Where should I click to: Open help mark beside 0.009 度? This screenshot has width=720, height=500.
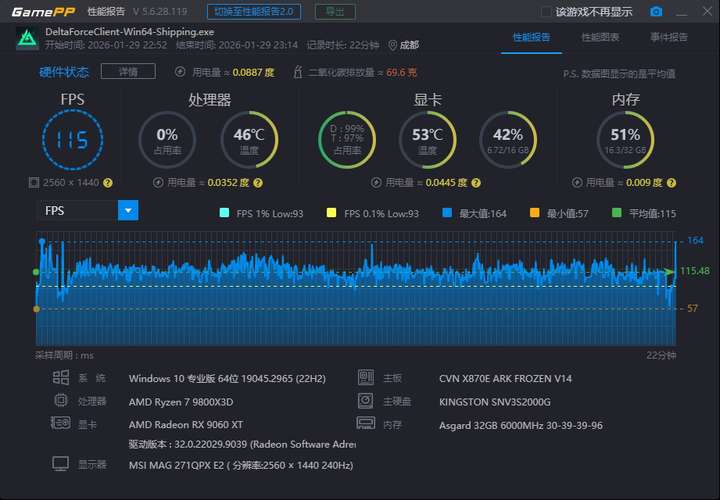point(671,183)
